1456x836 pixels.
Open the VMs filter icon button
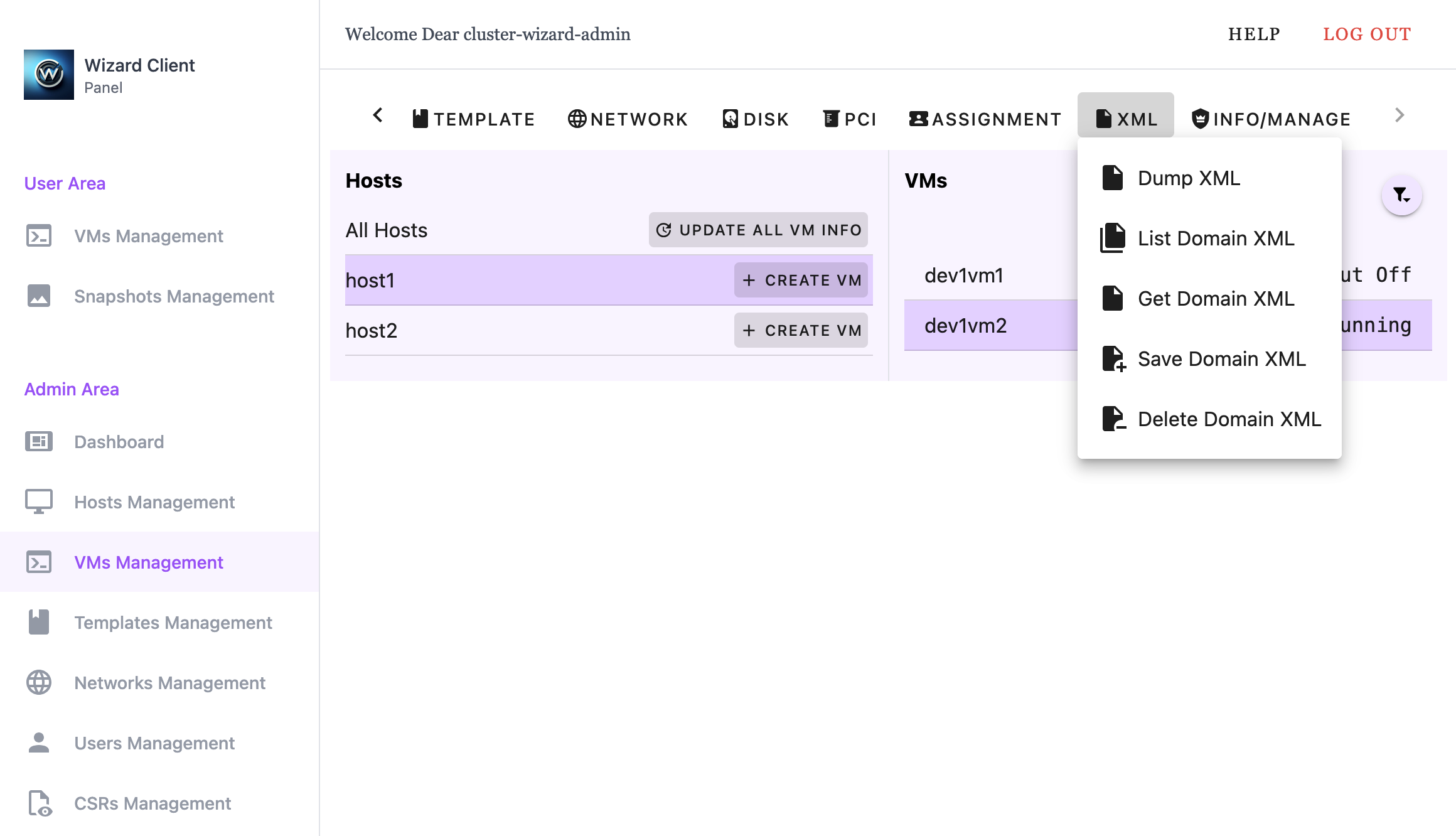tap(1401, 195)
